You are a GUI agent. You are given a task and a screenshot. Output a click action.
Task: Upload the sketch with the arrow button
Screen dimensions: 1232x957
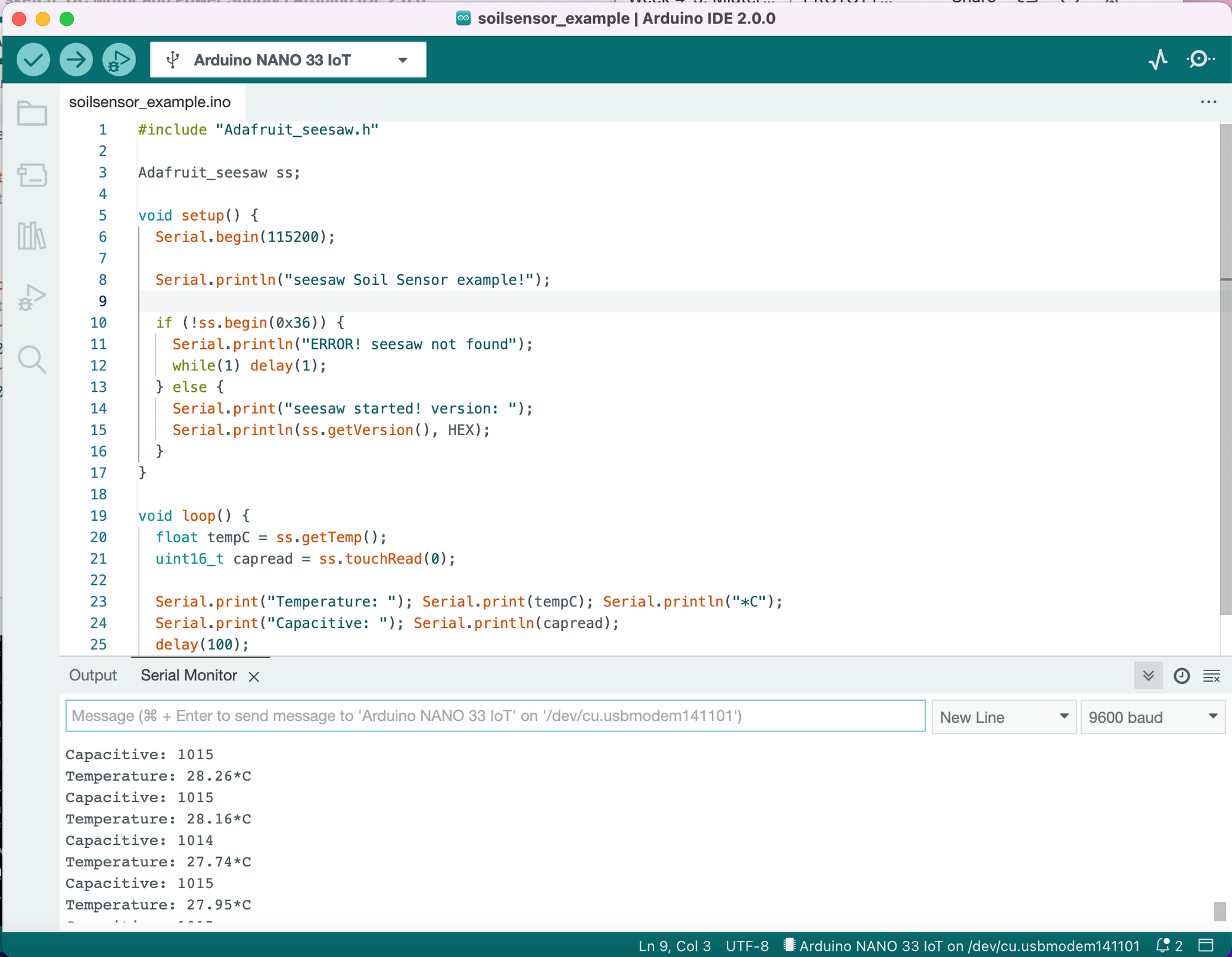tap(76, 60)
